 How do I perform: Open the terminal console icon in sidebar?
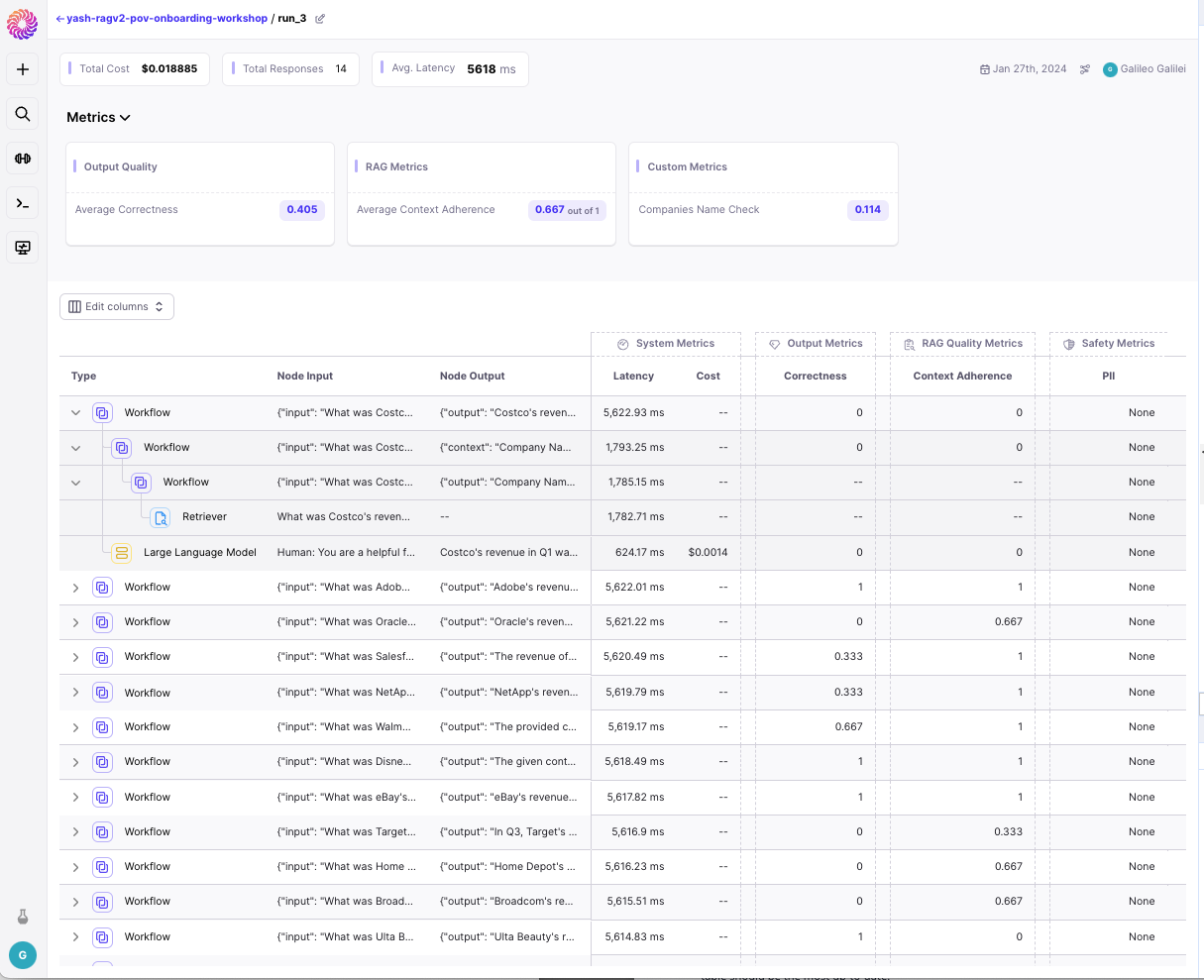pos(22,203)
